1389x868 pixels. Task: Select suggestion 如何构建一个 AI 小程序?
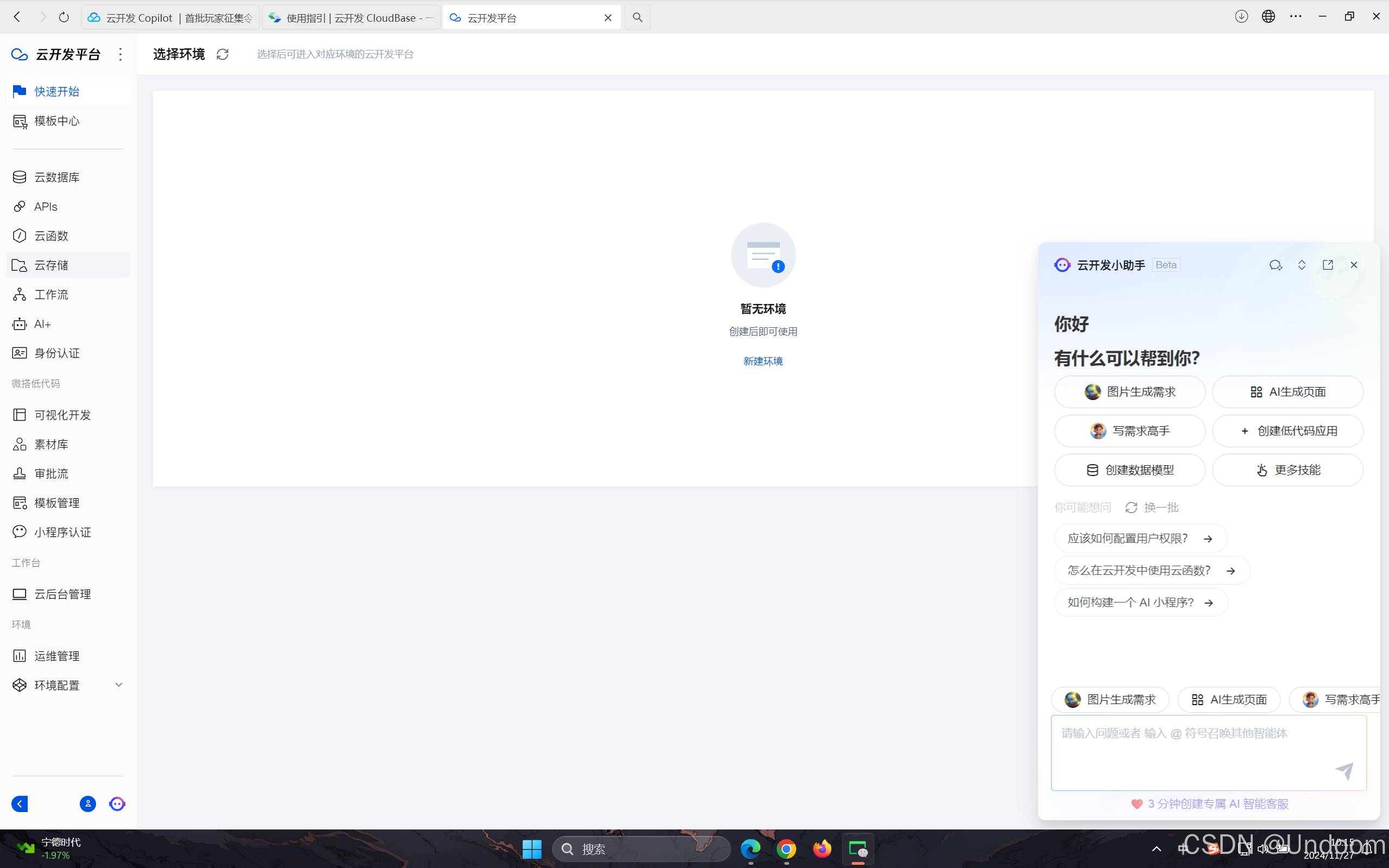1141,602
